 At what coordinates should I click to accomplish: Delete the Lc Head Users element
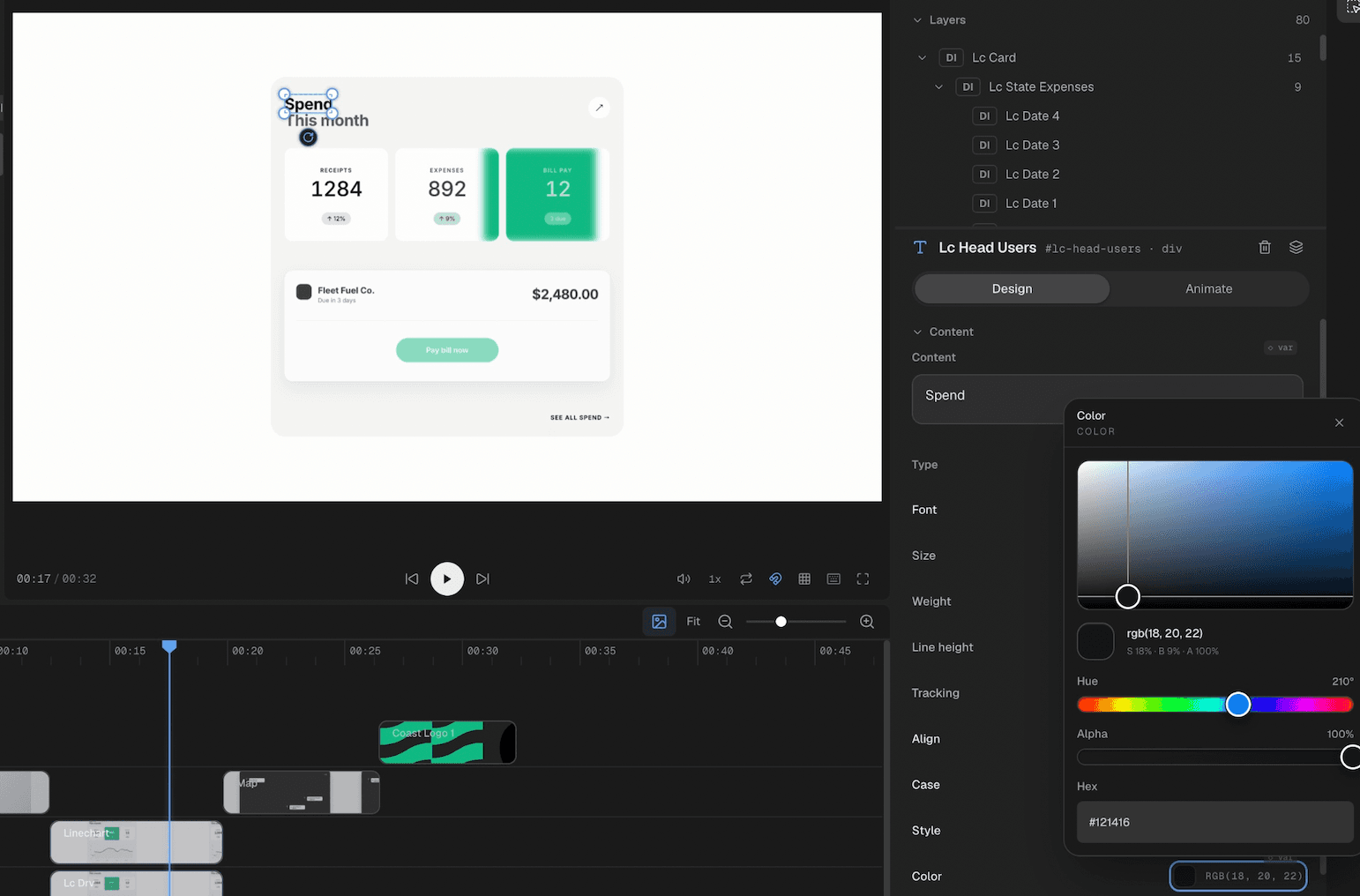pyautogui.click(x=1264, y=248)
